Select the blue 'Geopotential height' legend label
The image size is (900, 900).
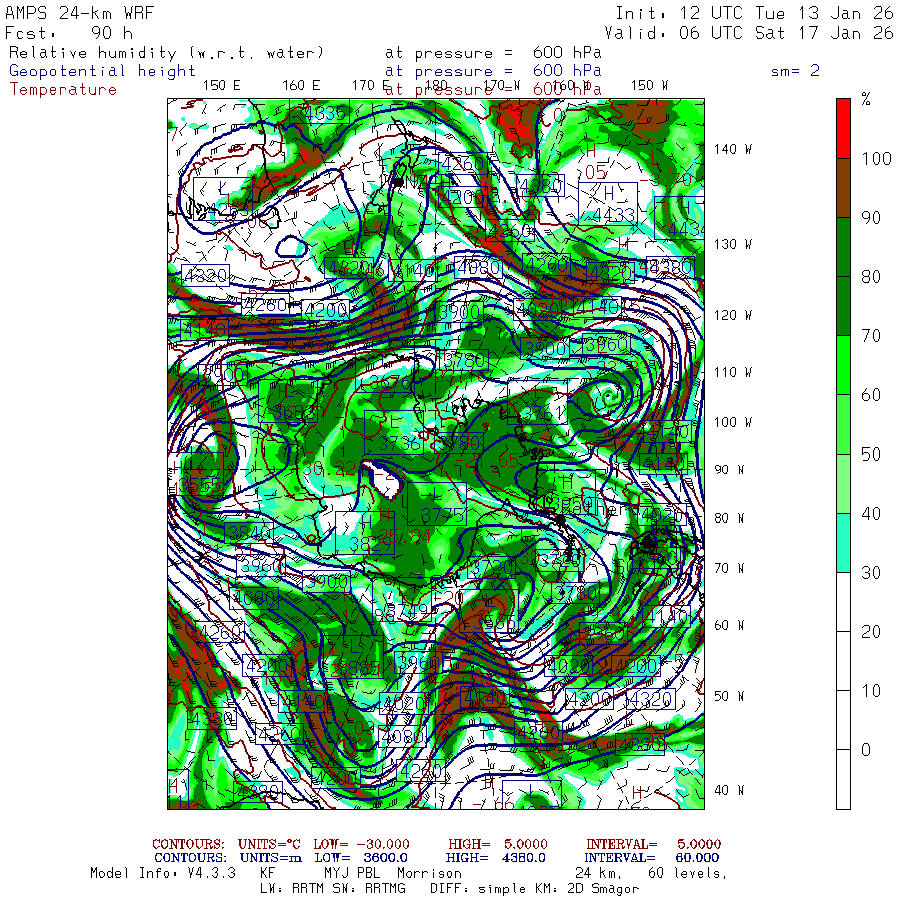click(103, 71)
